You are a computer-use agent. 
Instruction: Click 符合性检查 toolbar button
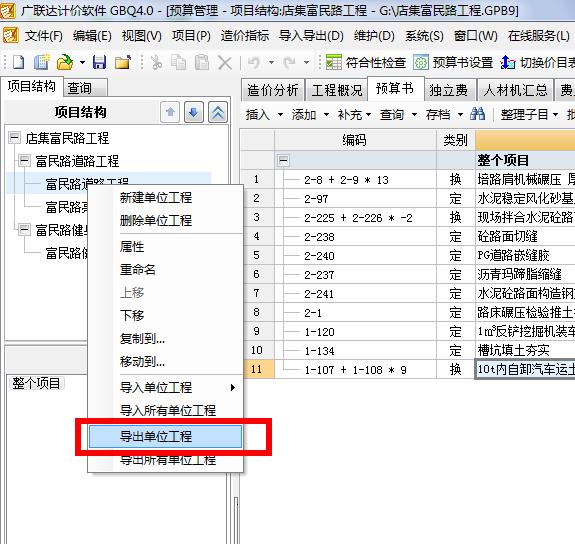point(366,62)
